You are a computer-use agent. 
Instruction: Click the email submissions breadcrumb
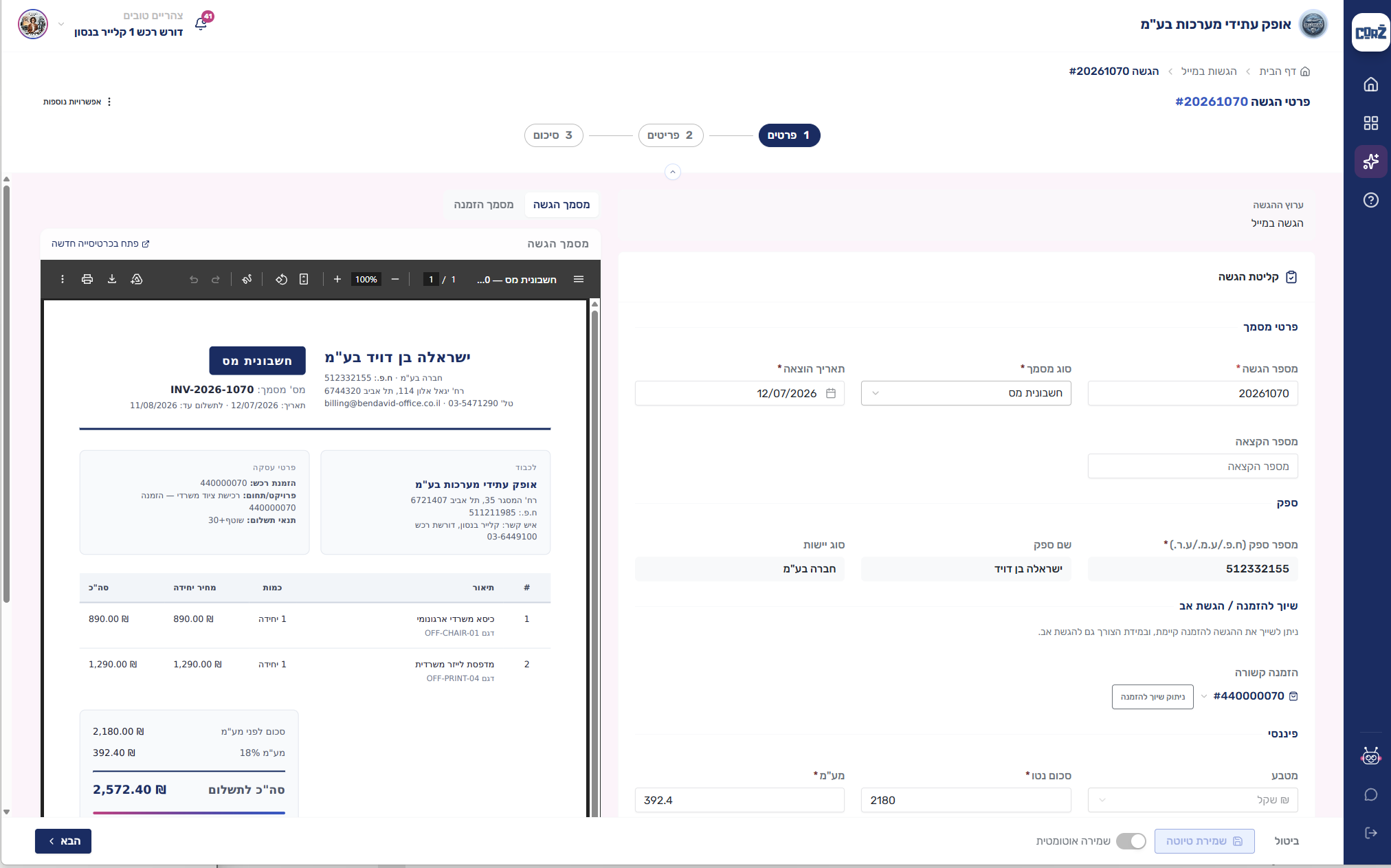click(x=1208, y=71)
